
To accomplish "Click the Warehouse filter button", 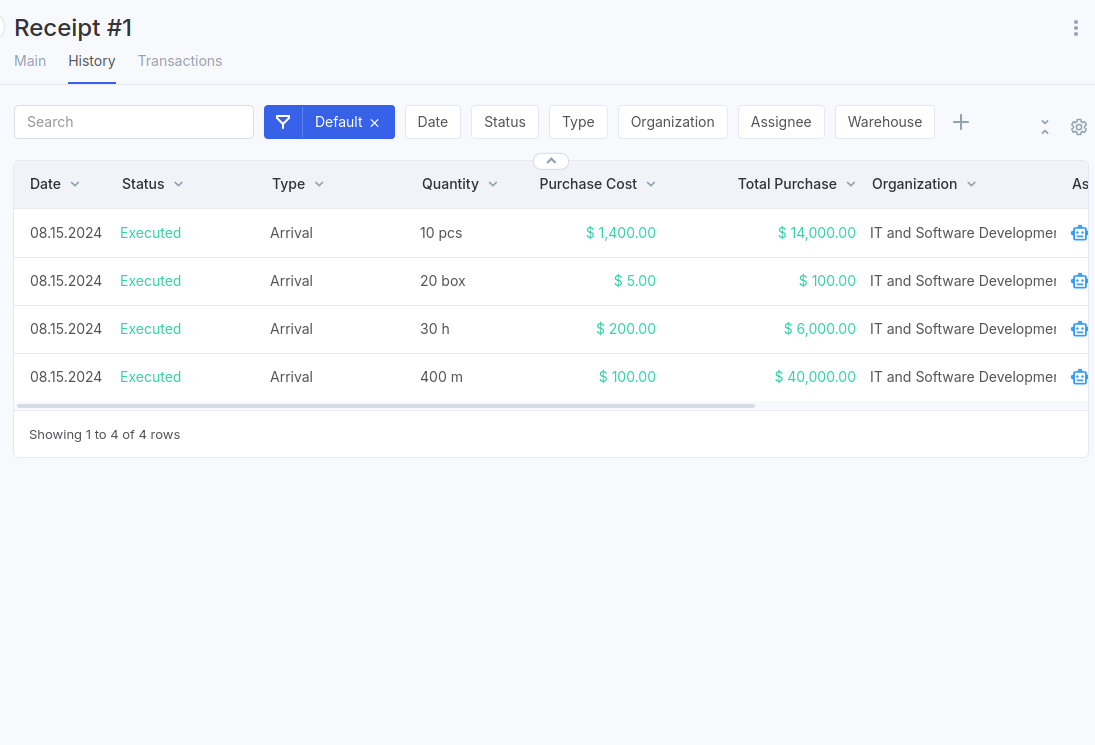I will click(884, 122).
